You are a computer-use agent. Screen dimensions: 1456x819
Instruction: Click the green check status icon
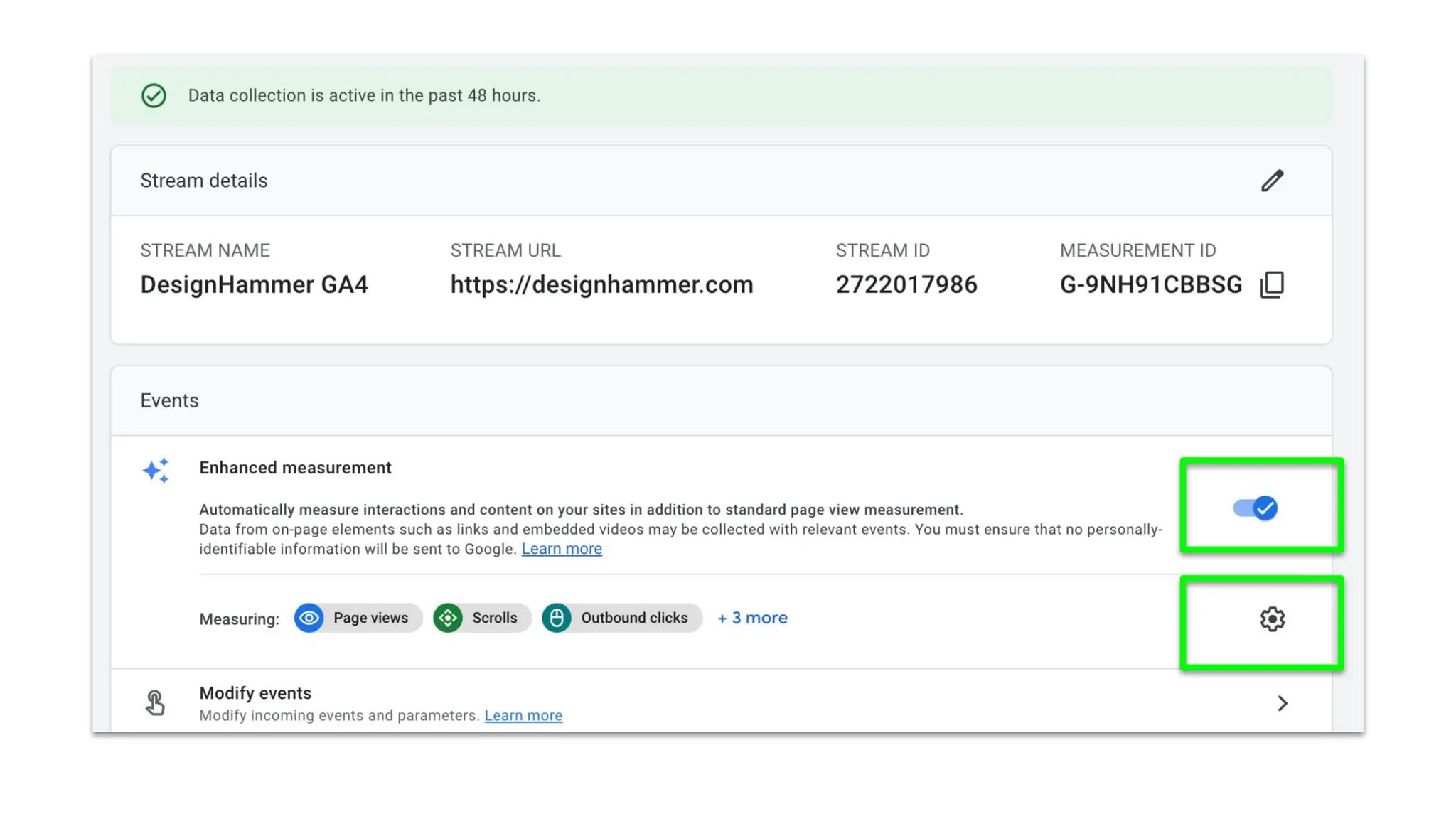point(154,95)
